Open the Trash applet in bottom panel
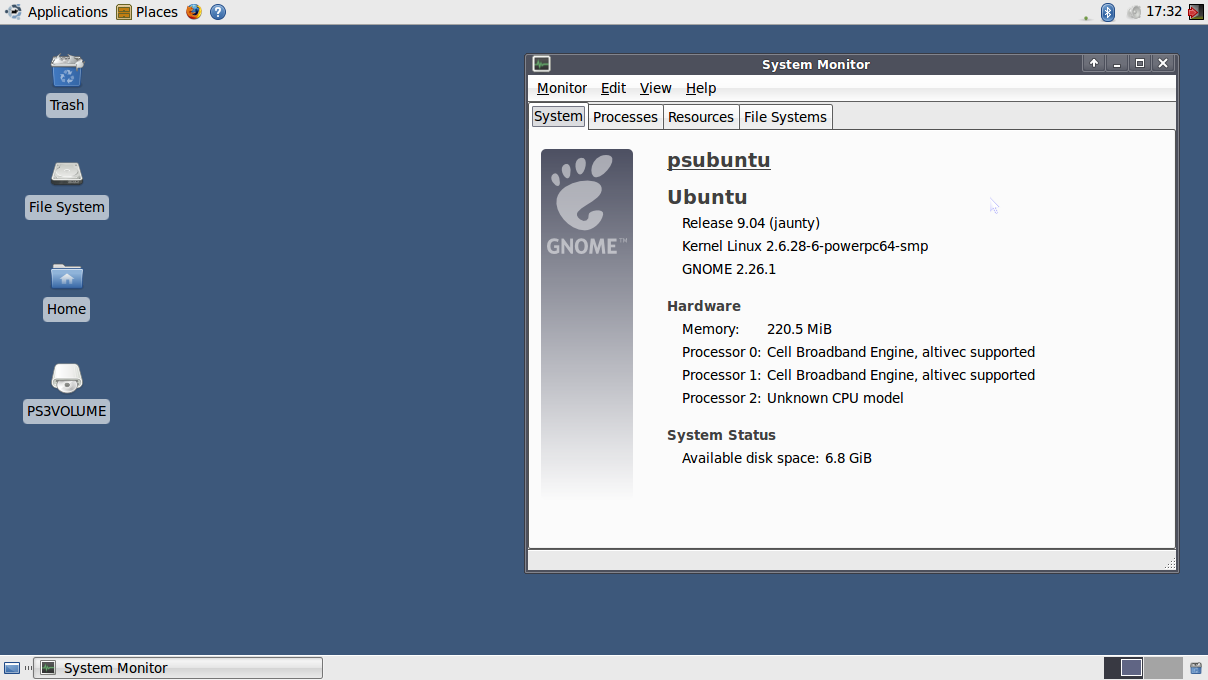The height and width of the screenshot is (680, 1208). pos(1195,668)
